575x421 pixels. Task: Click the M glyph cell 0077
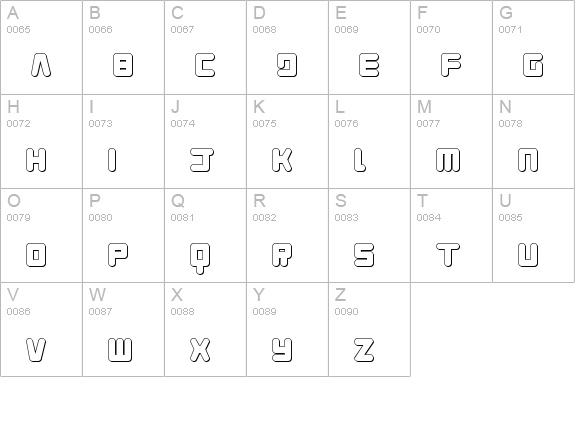point(451,142)
